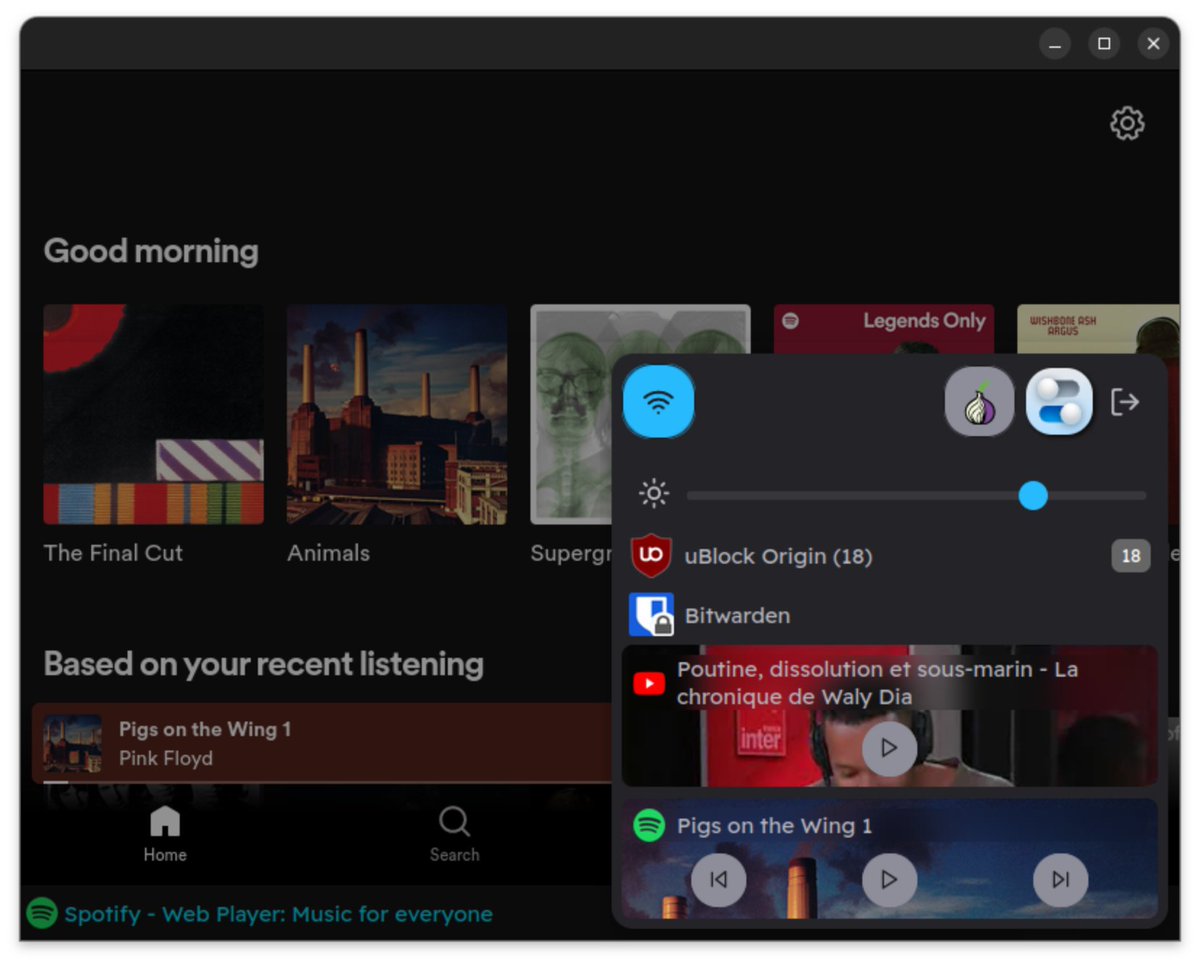Click the Pink Floyd artist name

(x=166, y=759)
